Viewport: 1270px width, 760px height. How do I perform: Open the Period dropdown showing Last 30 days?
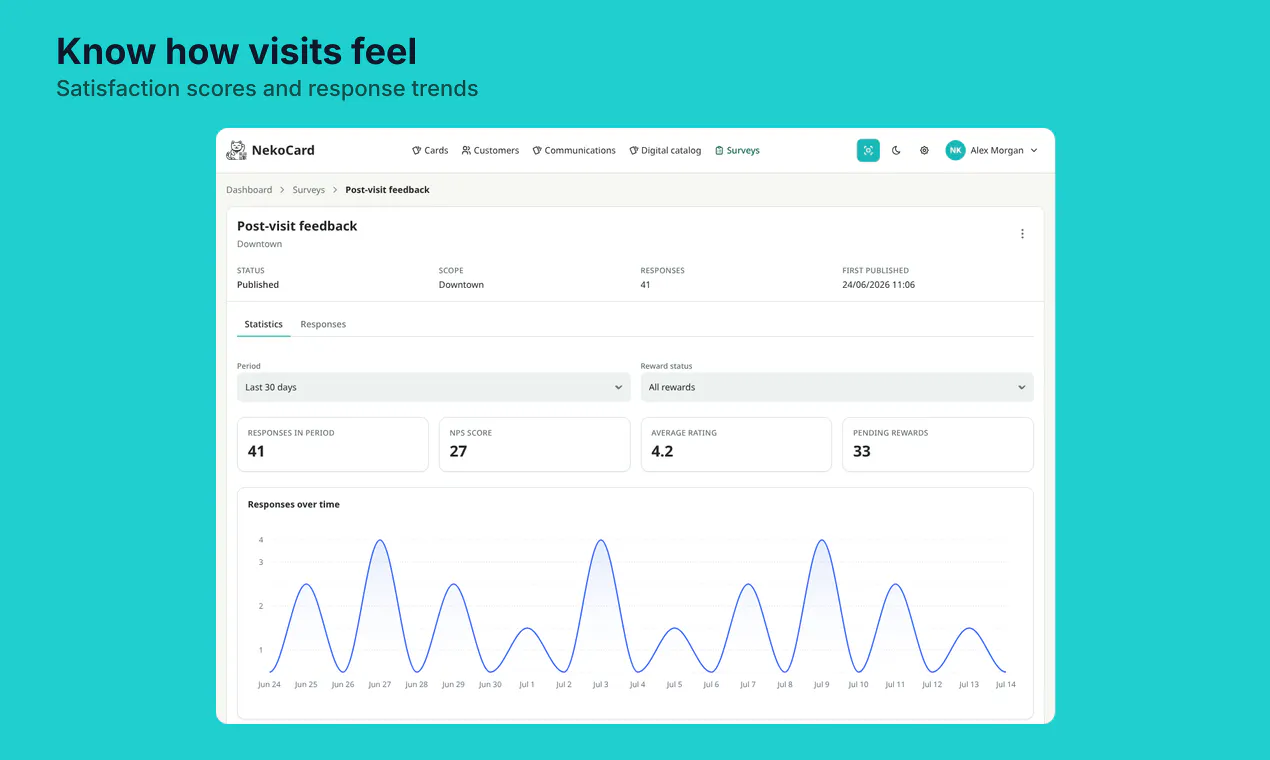(x=434, y=387)
